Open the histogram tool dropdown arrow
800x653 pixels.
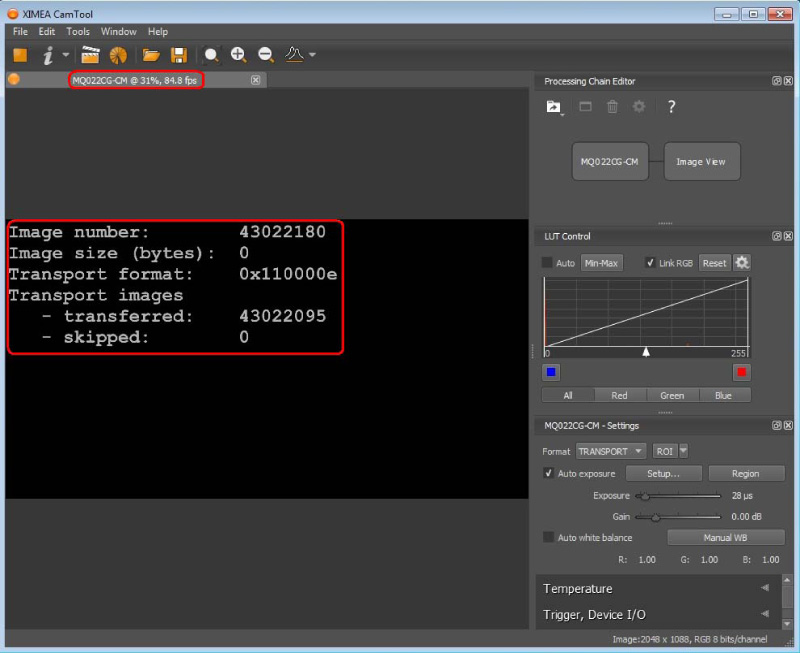[x=312, y=54]
